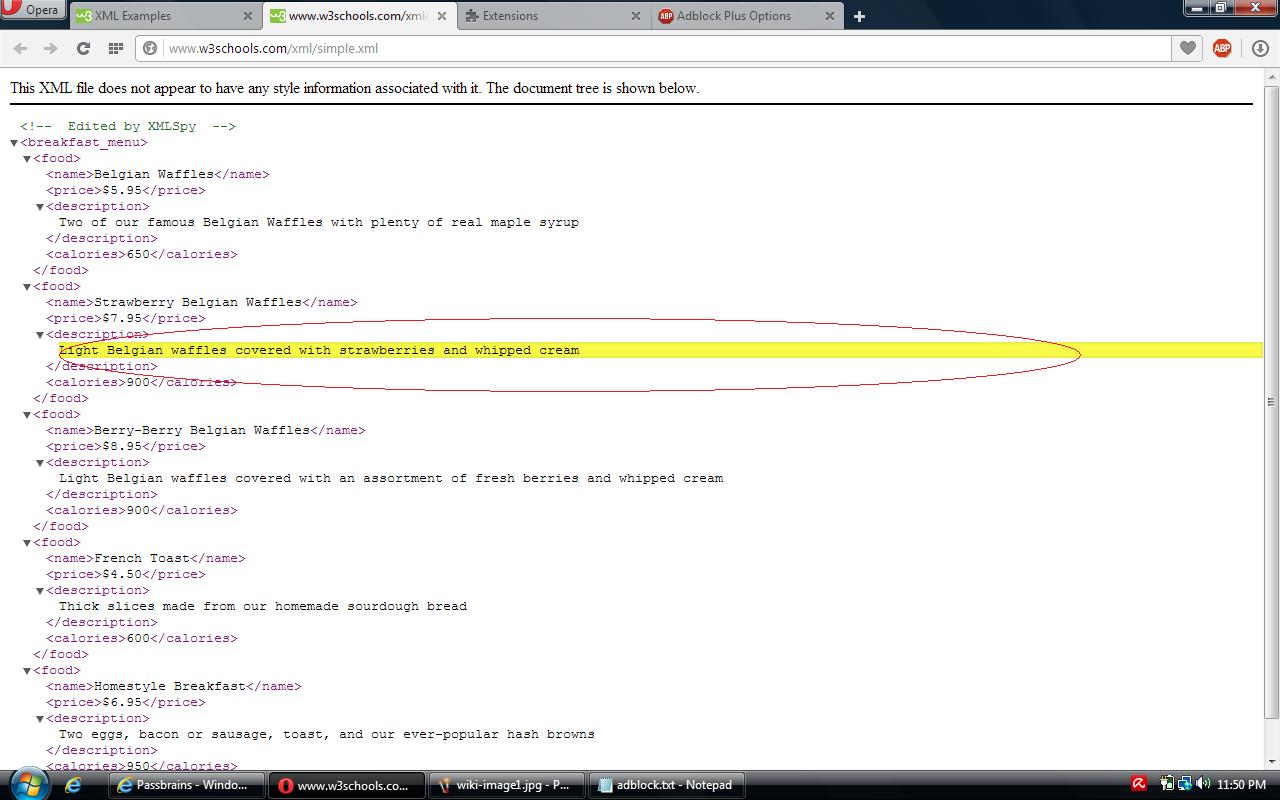The image size is (1280, 800).
Task: Go forward to the next page
Action: click(50, 48)
